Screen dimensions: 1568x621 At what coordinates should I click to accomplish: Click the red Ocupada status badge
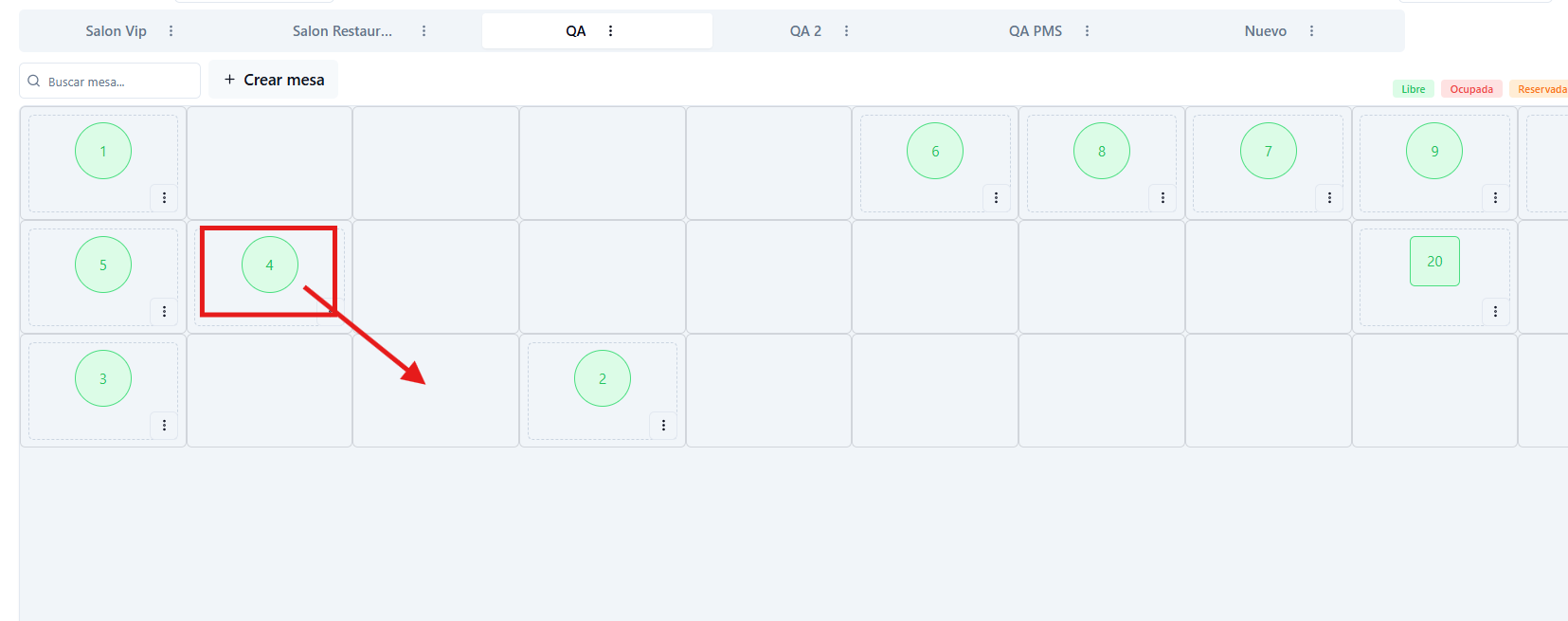(1470, 89)
